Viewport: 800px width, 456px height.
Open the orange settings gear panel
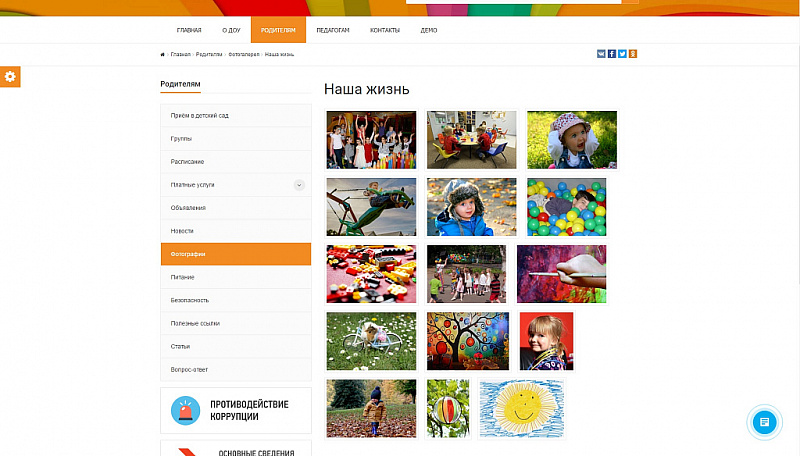point(10,77)
